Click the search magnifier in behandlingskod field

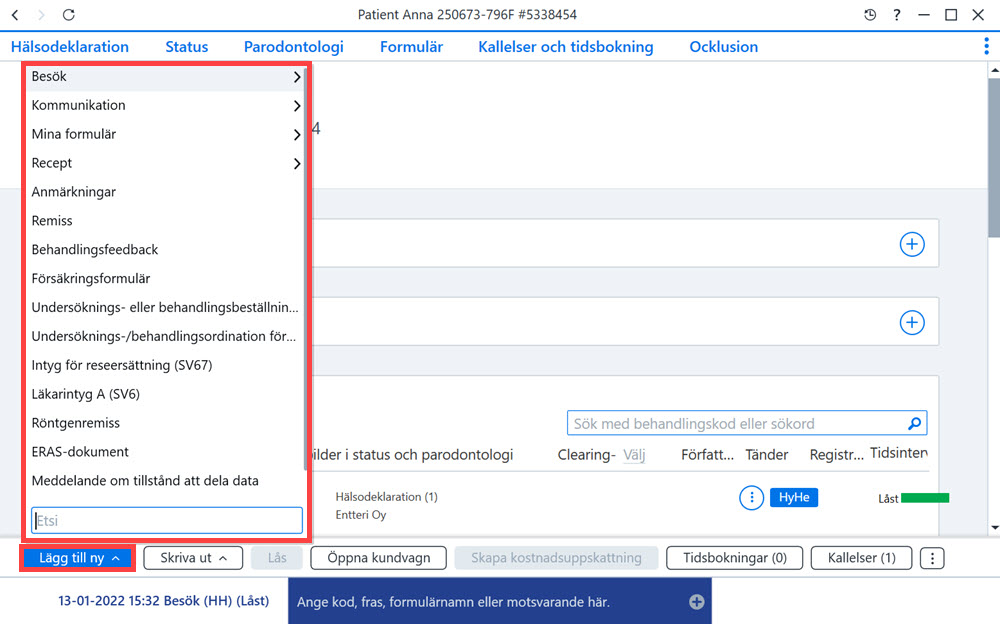click(915, 423)
